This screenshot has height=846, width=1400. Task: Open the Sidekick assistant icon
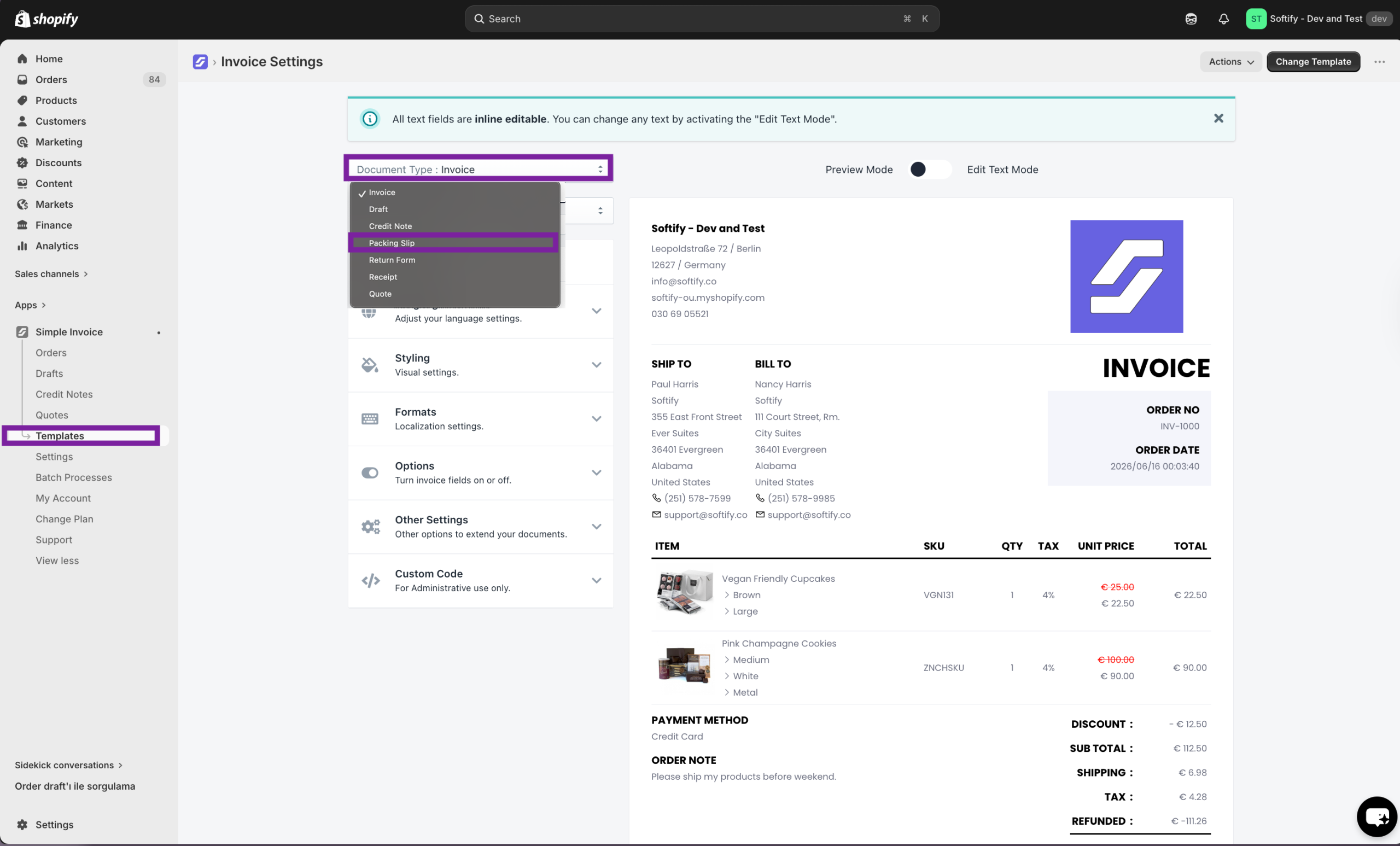1191,19
